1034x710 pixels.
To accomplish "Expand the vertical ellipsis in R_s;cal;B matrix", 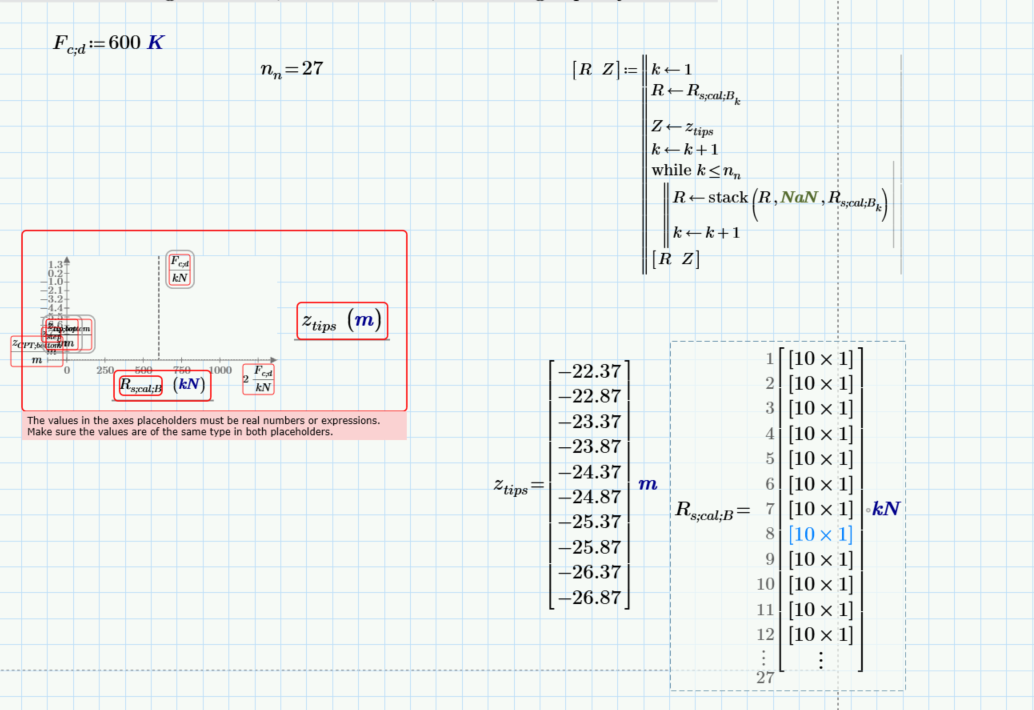I will 820,658.
